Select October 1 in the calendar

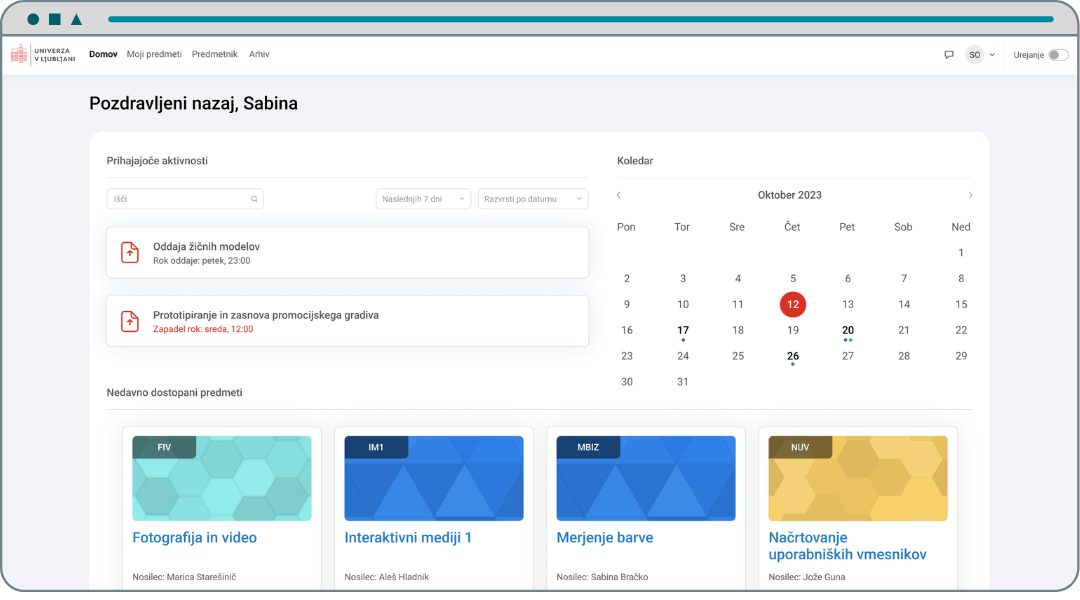coord(961,253)
